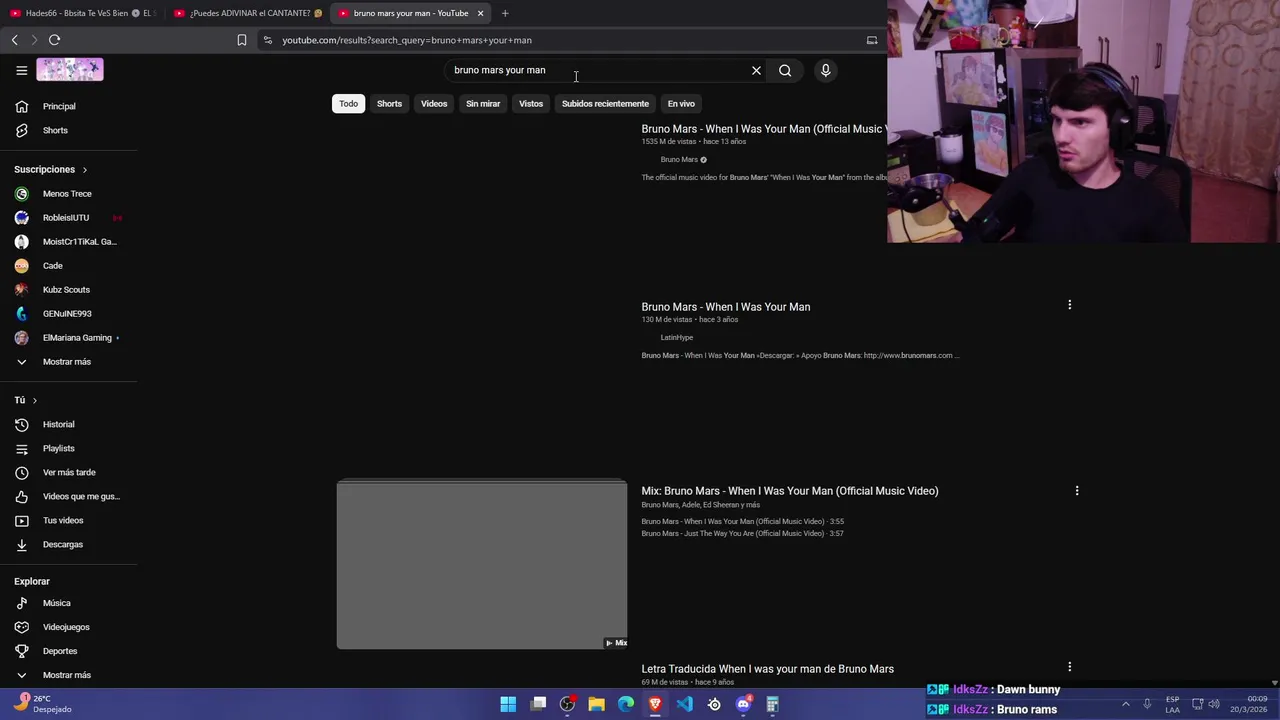Open the GENuINE993 channel
Viewport: 1280px width, 720px height.
(68, 313)
